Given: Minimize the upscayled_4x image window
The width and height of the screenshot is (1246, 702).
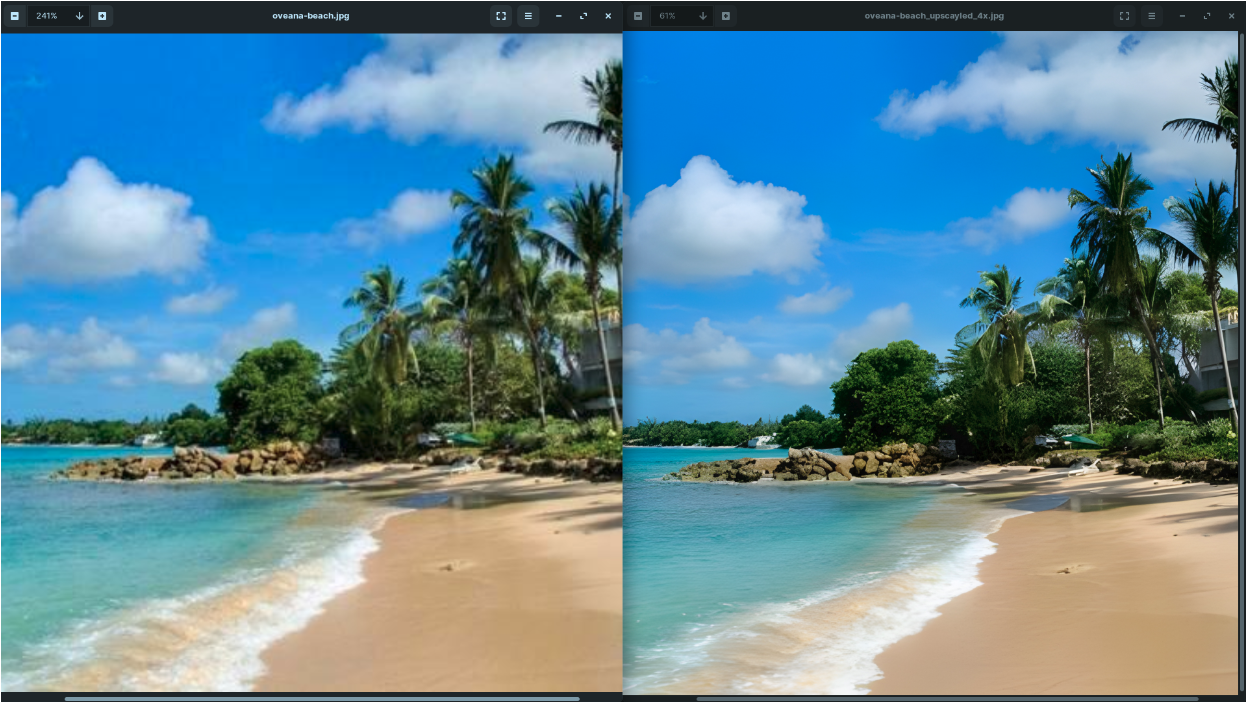Looking at the screenshot, I should 1181,16.
